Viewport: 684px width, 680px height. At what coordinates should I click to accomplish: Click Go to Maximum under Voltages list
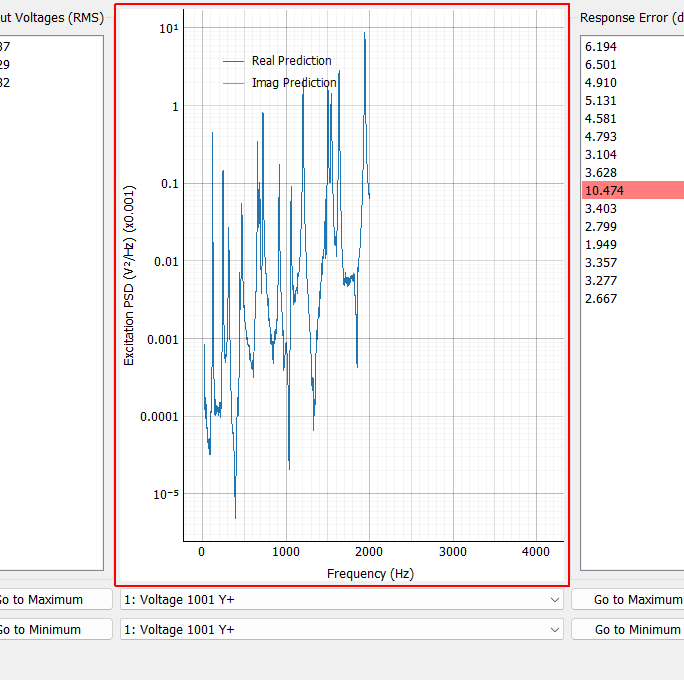coord(56,600)
